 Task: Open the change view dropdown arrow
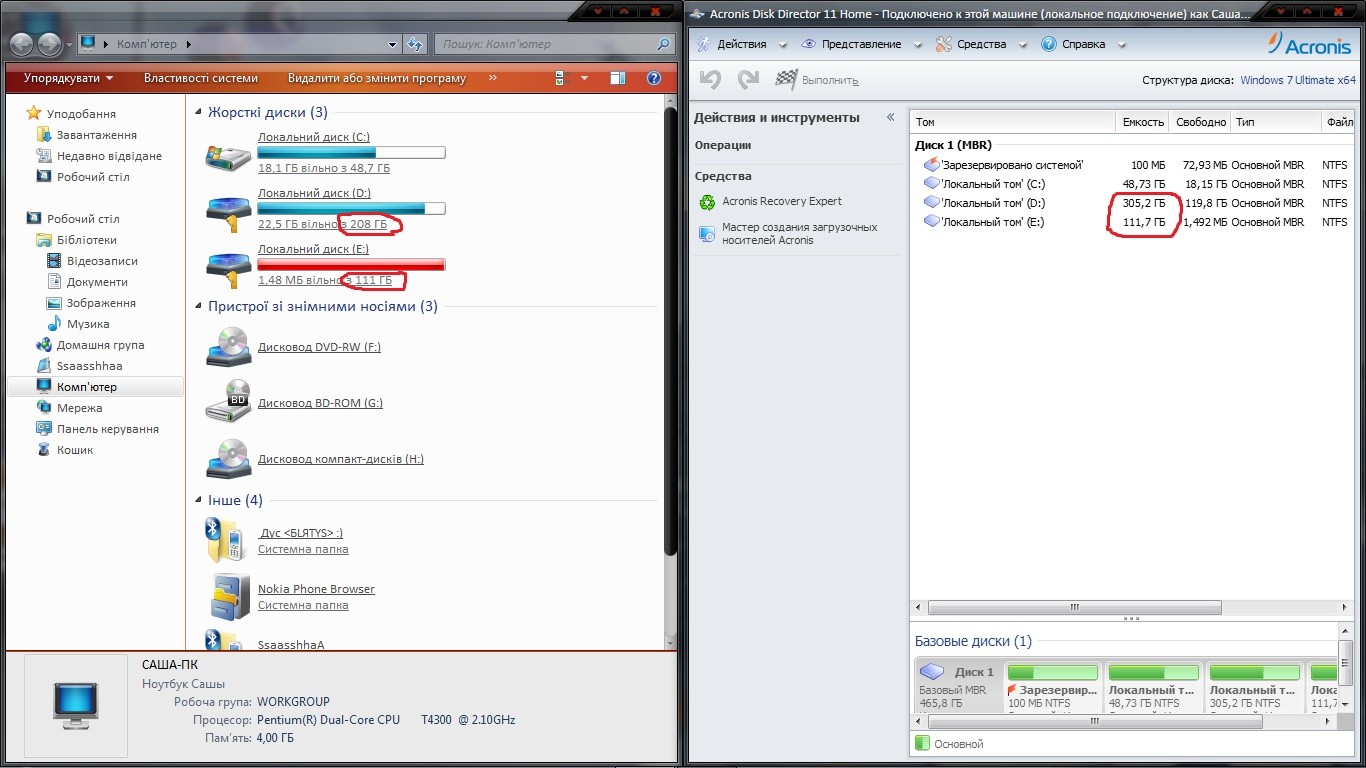click(x=585, y=78)
